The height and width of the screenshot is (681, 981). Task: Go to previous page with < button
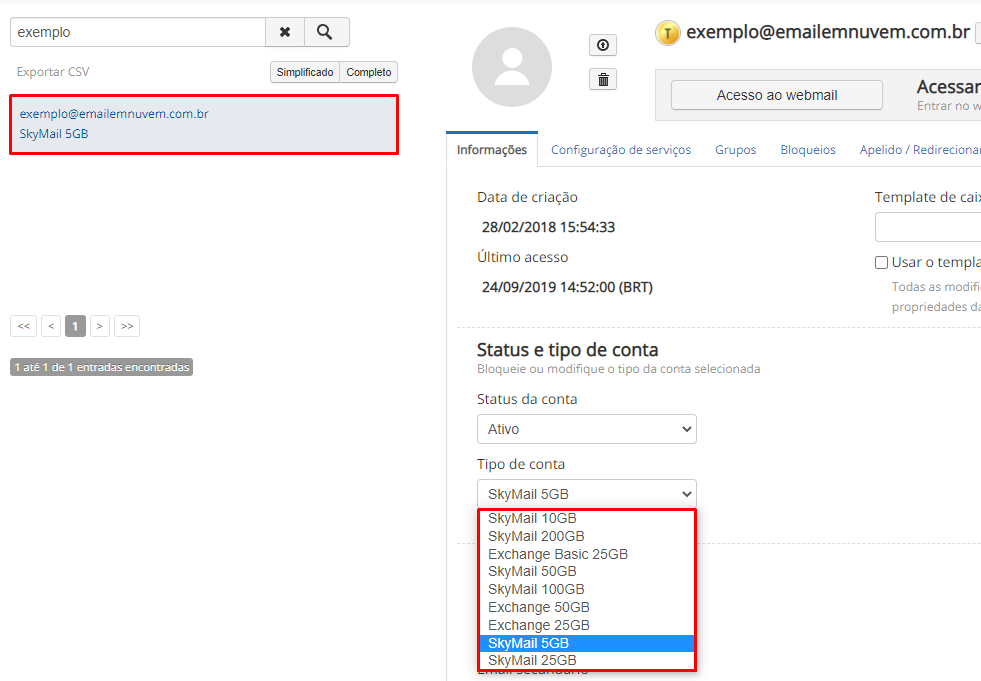click(51, 326)
